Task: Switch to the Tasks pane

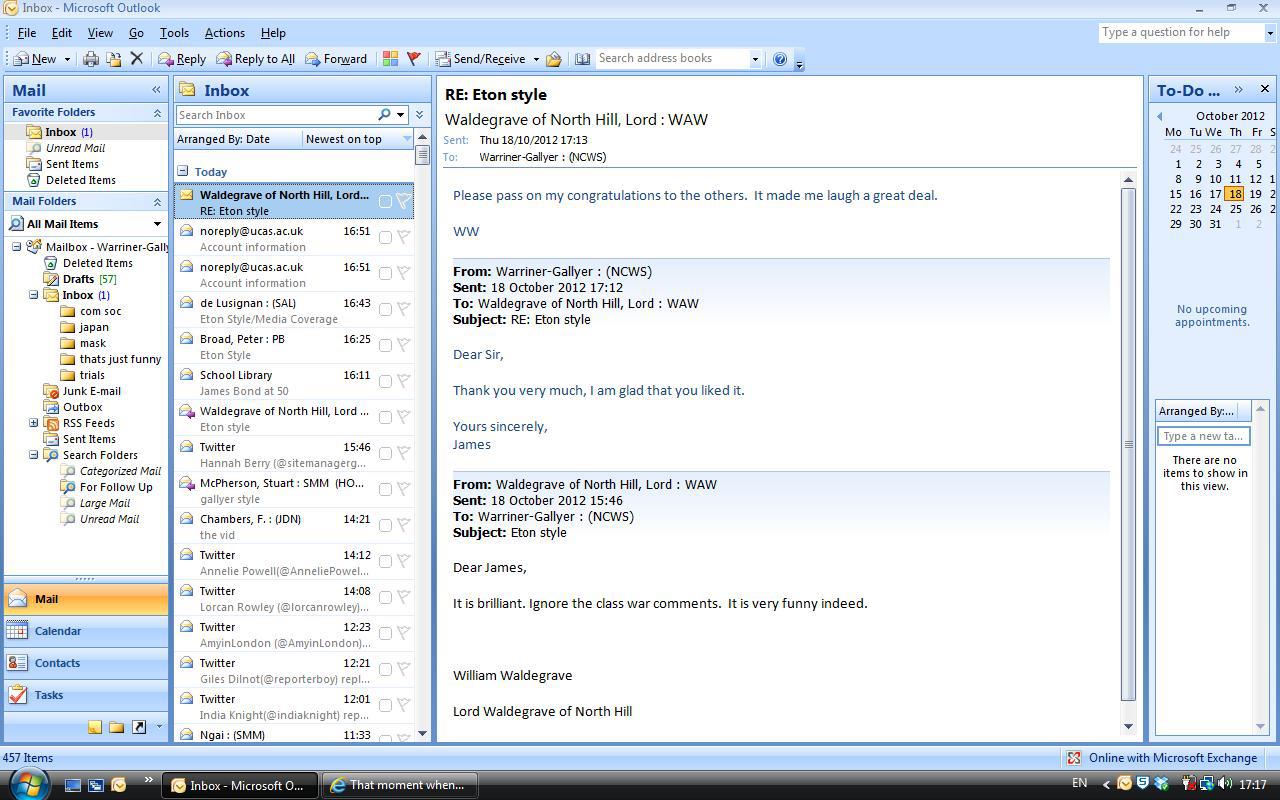Action: click(x=86, y=695)
